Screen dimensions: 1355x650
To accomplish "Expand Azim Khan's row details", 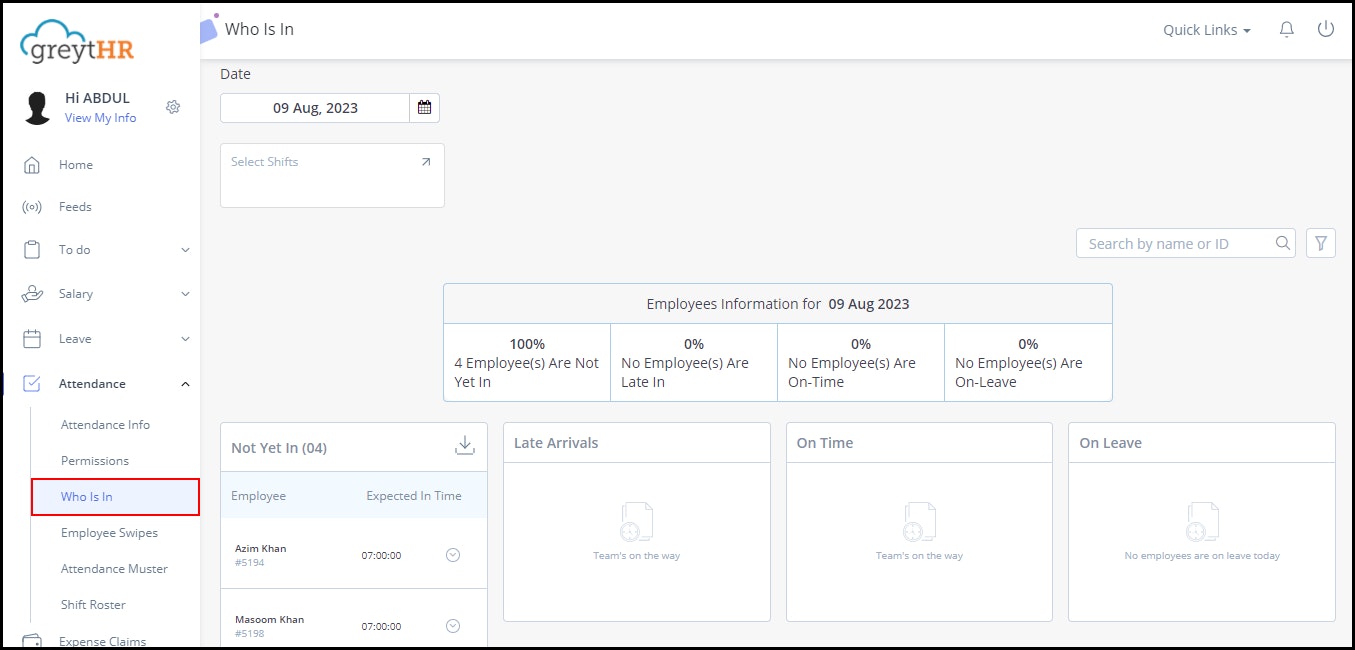I will tap(452, 555).
